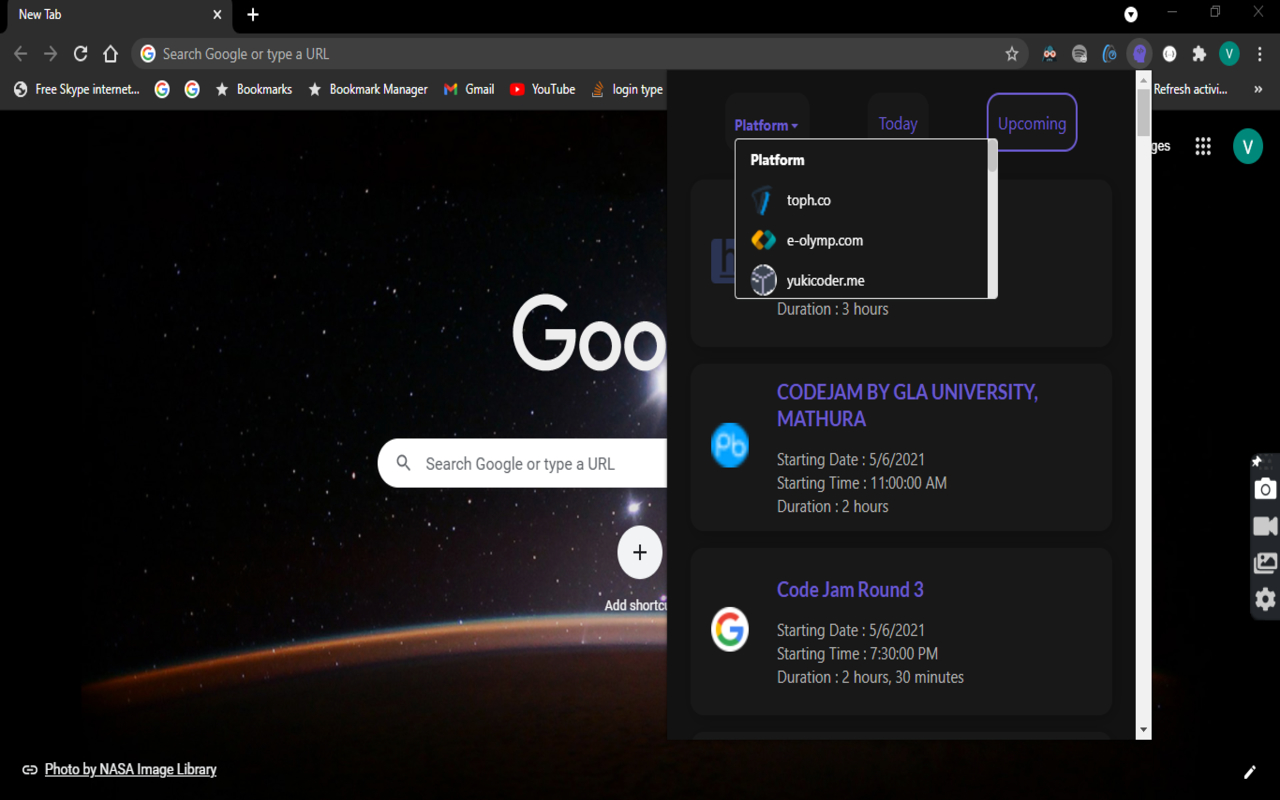This screenshot has height=800, width=1280.
Task: Open the YouTube bookmark
Action: pos(542,89)
